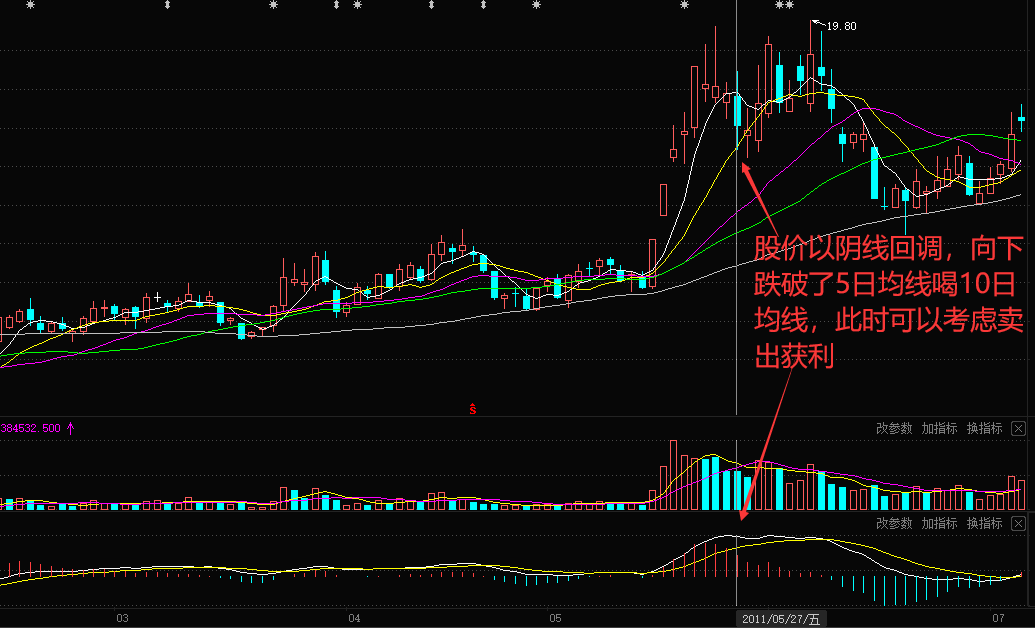
Task: Close the volume indicator panel
Action: (x=1018, y=428)
